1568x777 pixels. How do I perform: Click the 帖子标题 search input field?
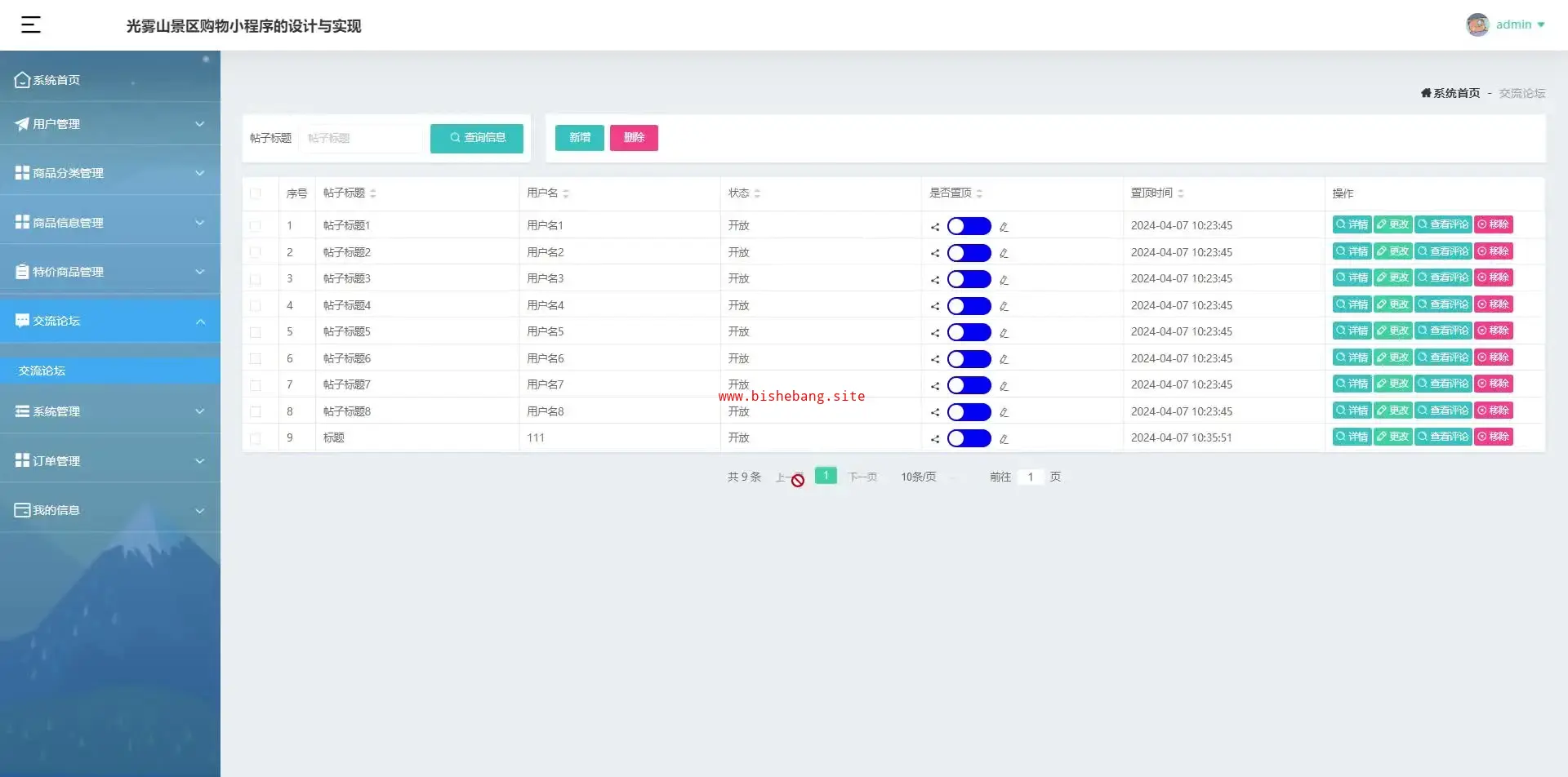361,138
